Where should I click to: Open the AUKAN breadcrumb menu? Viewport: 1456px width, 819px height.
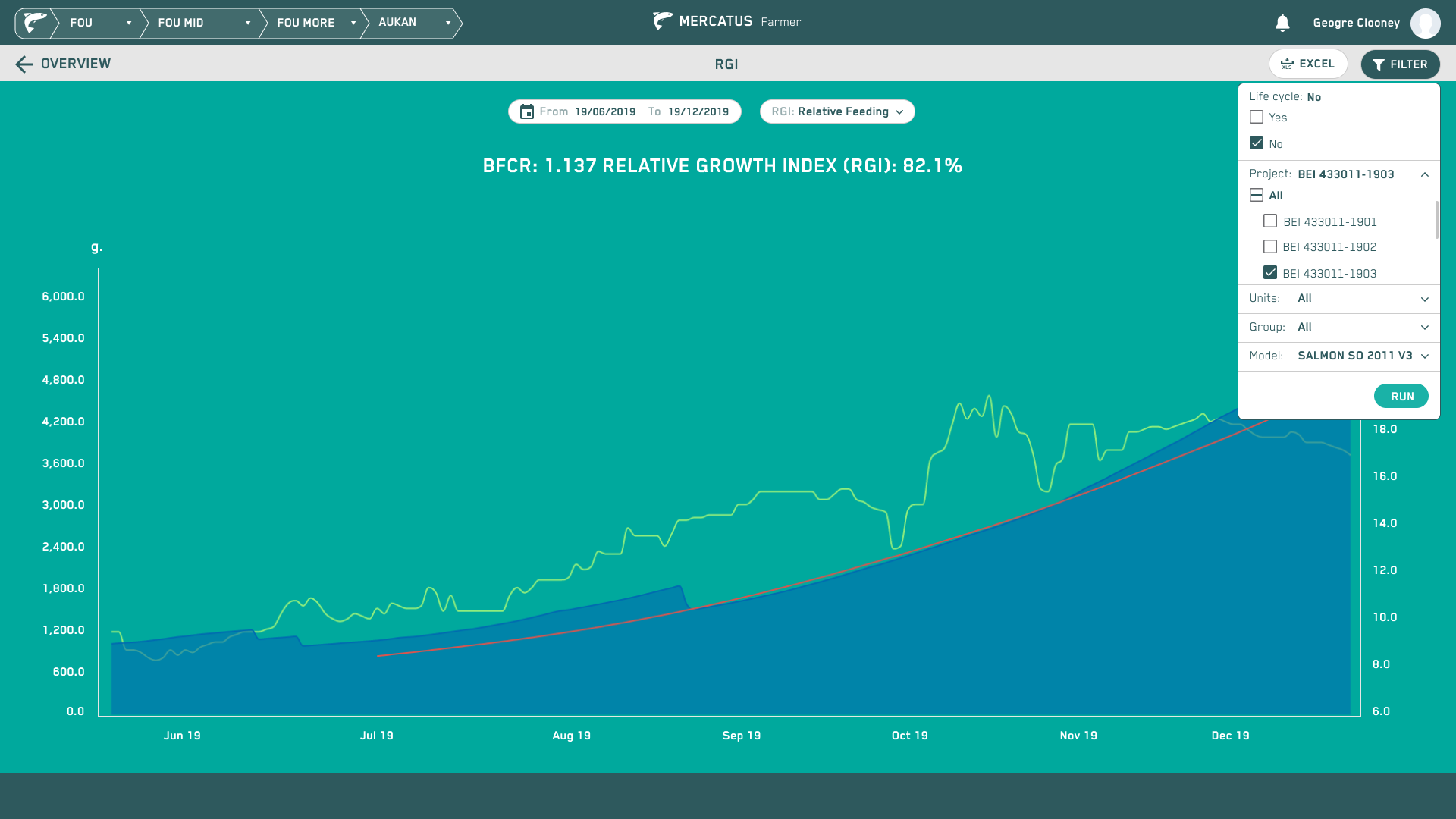pyautogui.click(x=410, y=23)
